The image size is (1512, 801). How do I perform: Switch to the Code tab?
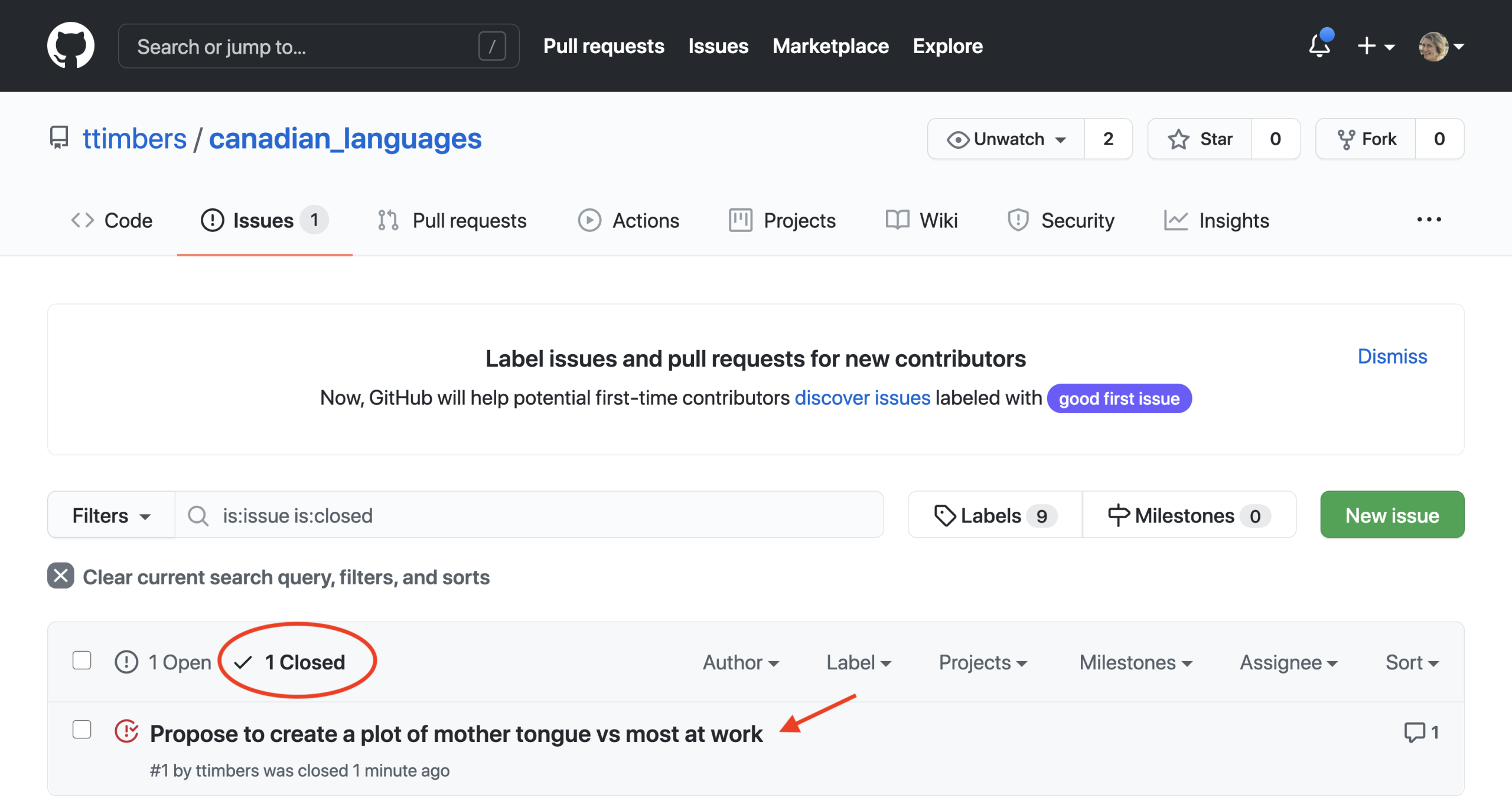pos(112,220)
